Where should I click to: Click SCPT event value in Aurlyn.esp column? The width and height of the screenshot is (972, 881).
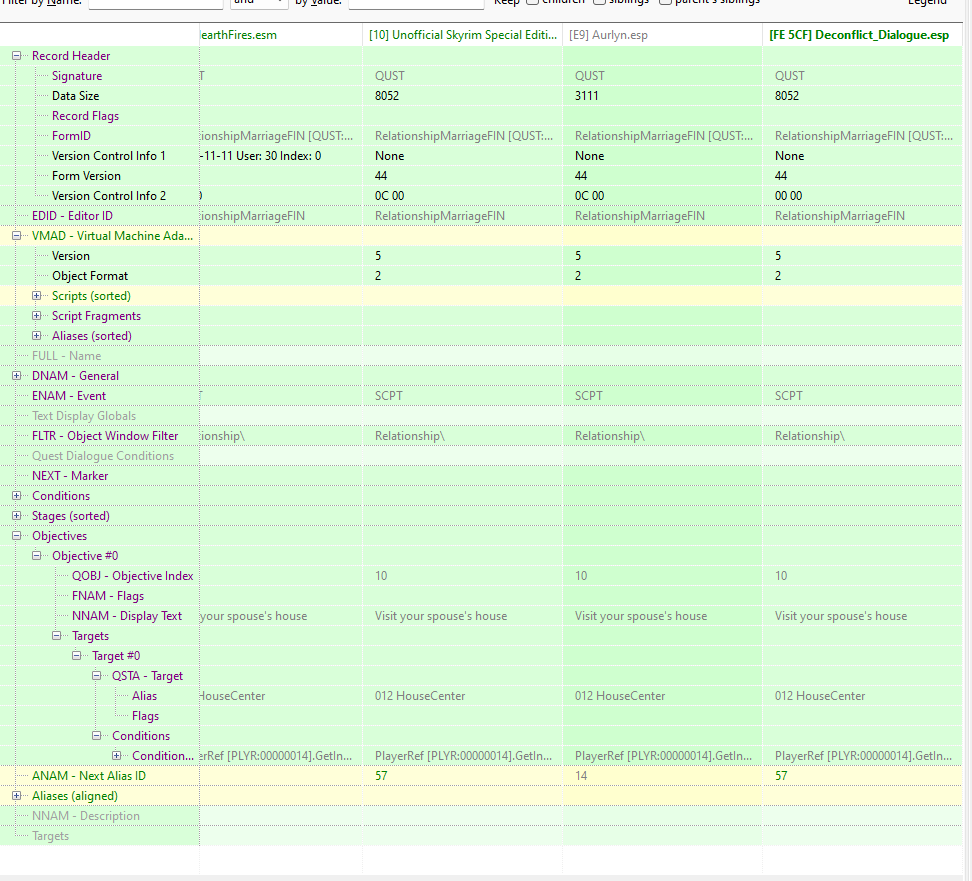(588, 396)
